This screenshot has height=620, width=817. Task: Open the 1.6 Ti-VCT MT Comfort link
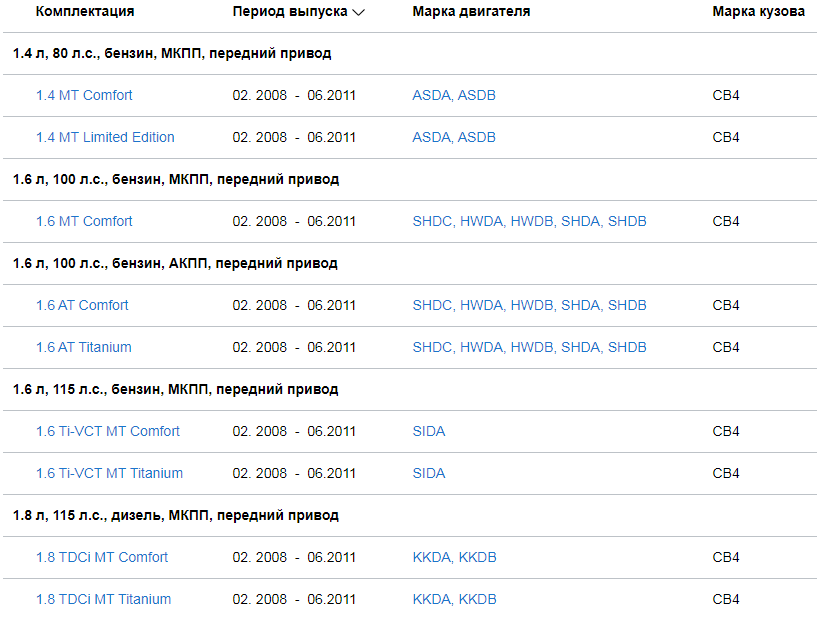[107, 431]
